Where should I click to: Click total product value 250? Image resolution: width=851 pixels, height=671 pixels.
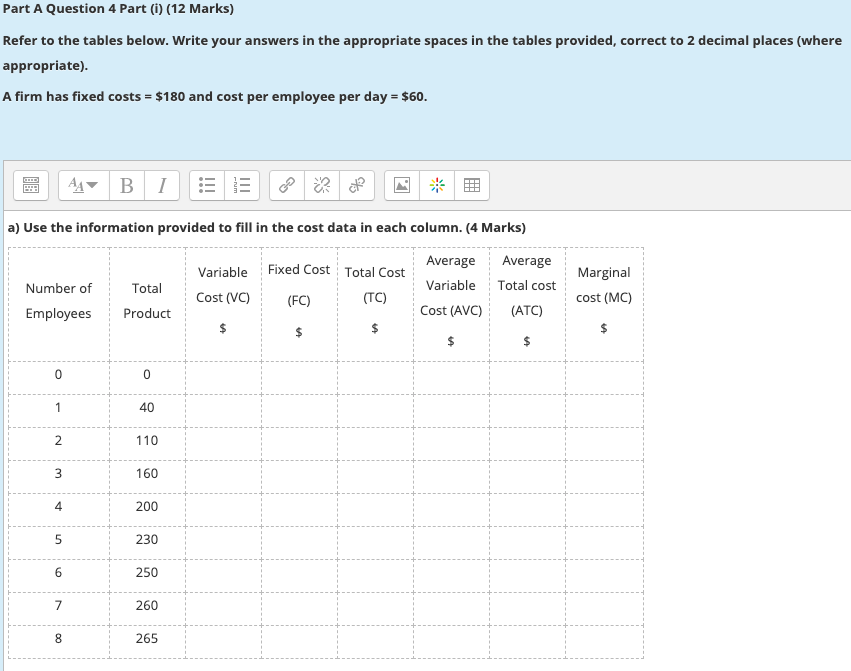coord(147,573)
